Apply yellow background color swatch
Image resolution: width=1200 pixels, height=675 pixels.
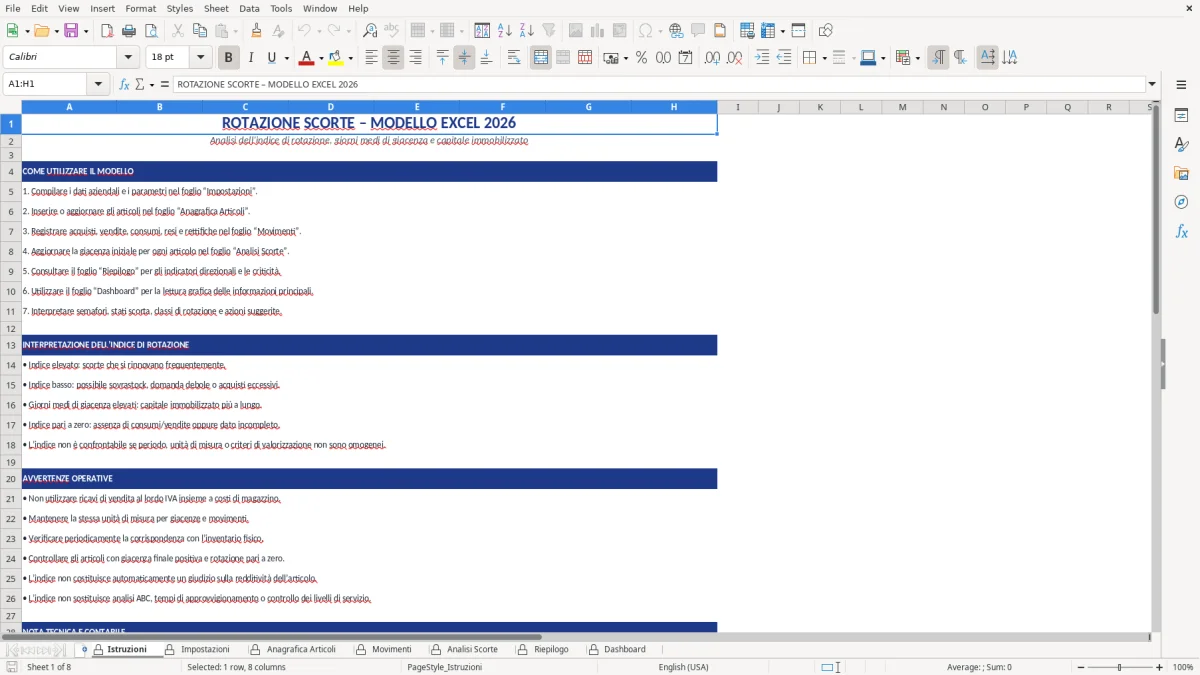[x=336, y=58]
